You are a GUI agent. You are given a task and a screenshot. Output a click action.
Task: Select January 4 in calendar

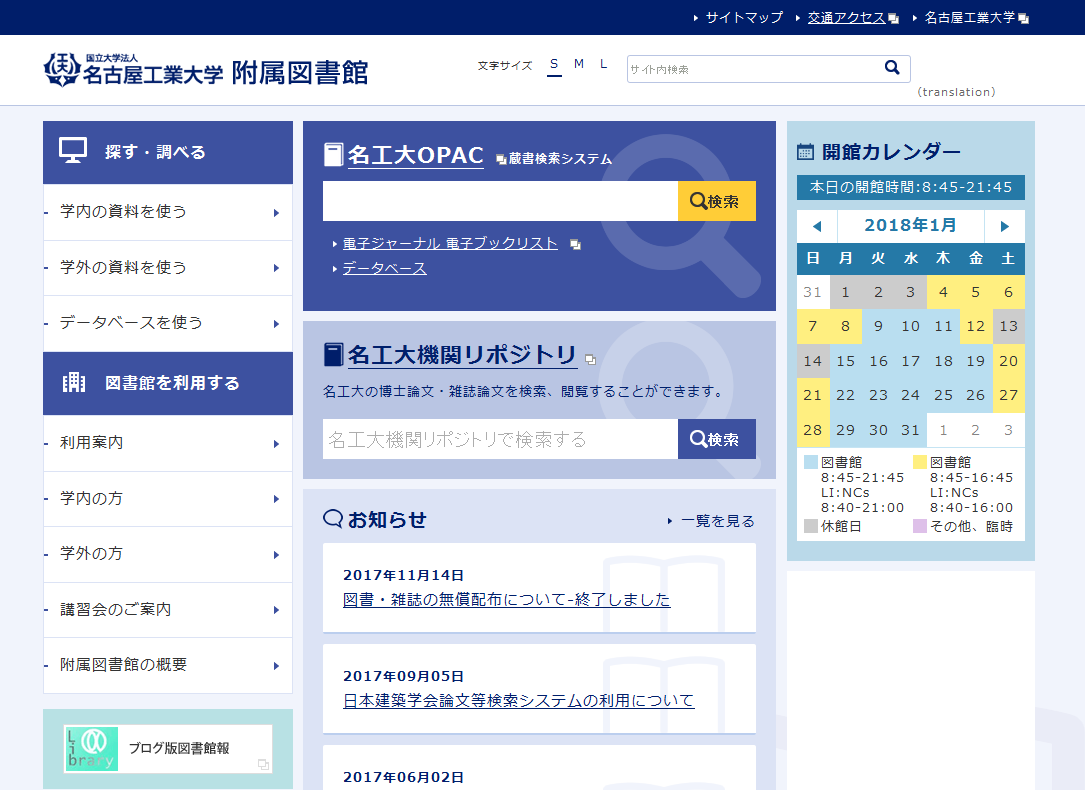pos(942,292)
